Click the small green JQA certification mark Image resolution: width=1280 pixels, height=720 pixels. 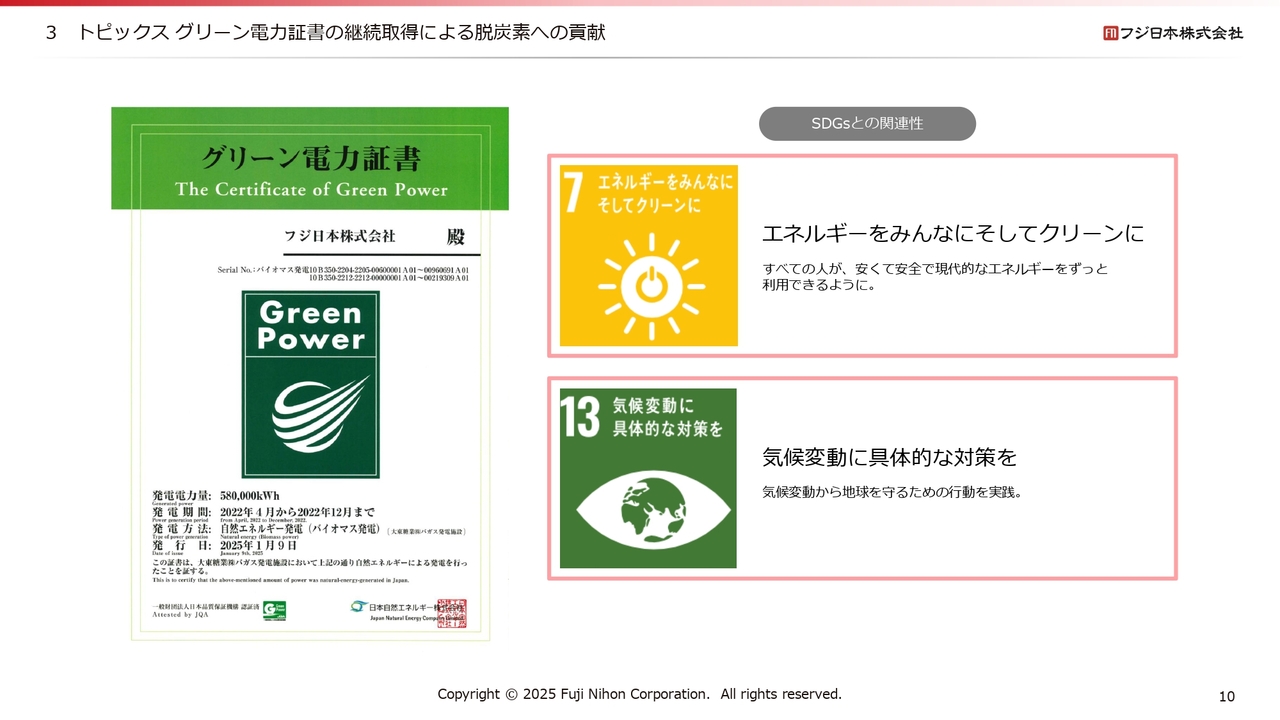[x=274, y=610]
